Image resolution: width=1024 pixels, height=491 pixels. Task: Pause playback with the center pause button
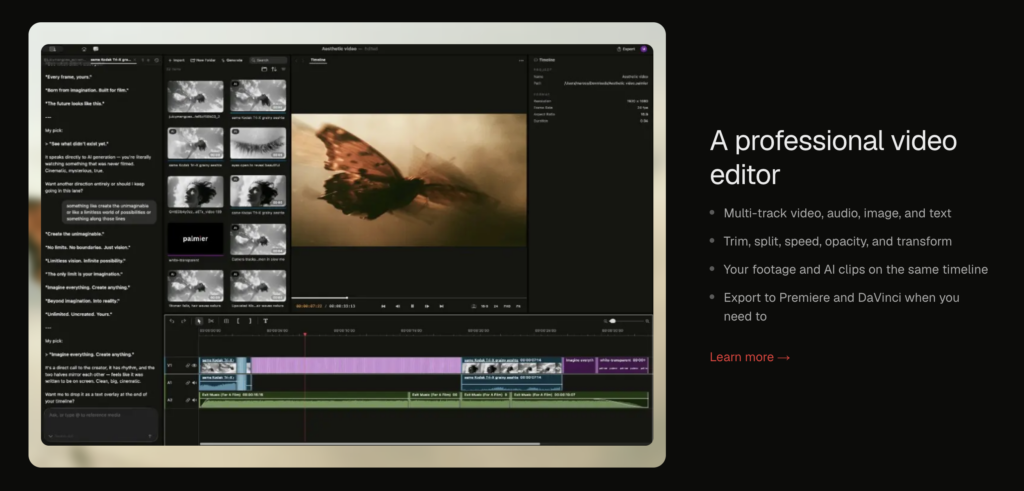[x=412, y=306]
